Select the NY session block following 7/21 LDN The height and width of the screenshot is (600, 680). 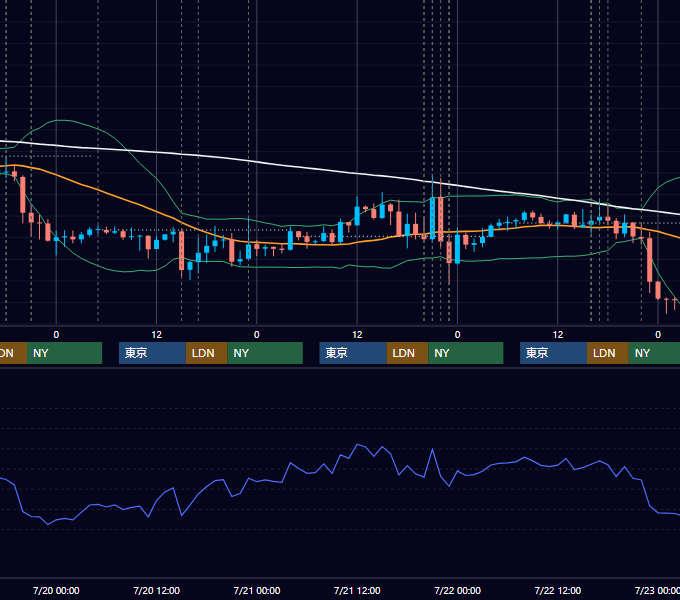pyautogui.click(x=466, y=353)
